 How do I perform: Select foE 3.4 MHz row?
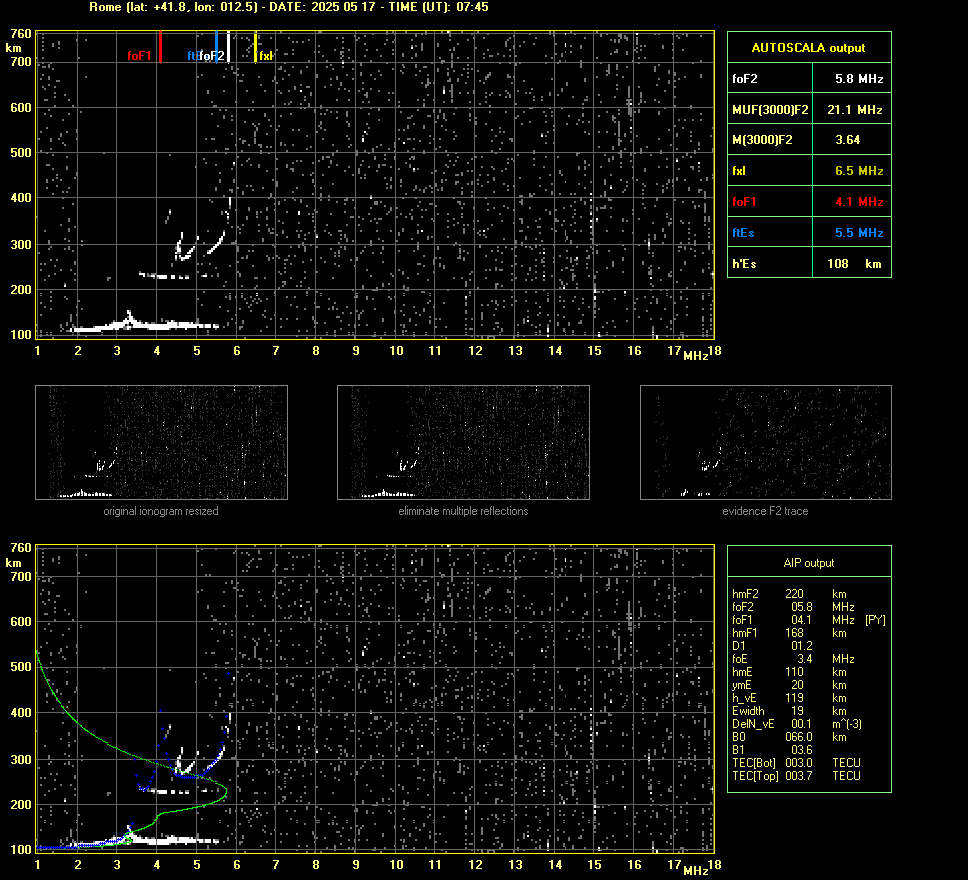pos(793,658)
